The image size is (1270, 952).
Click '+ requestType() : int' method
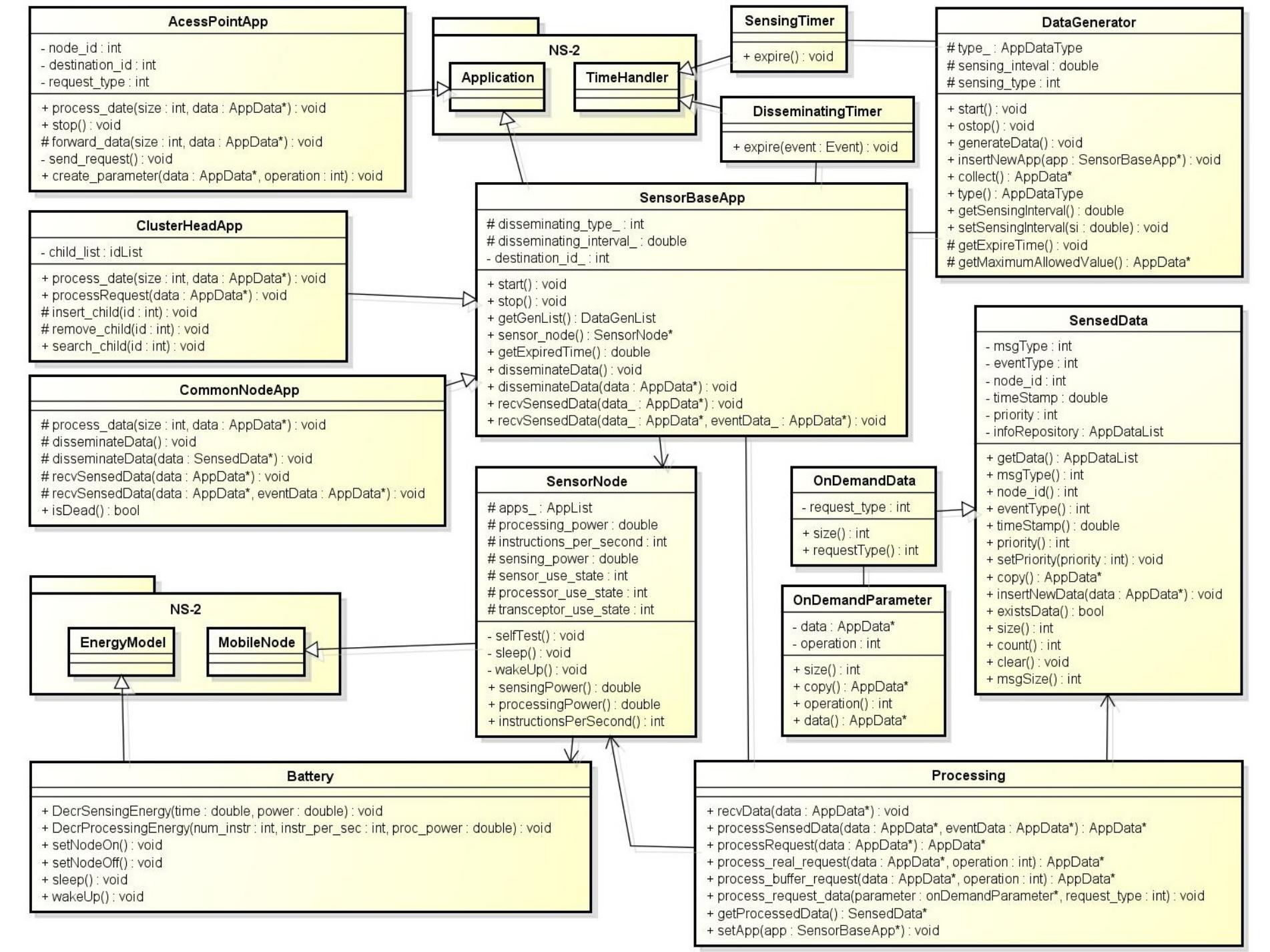(860, 550)
